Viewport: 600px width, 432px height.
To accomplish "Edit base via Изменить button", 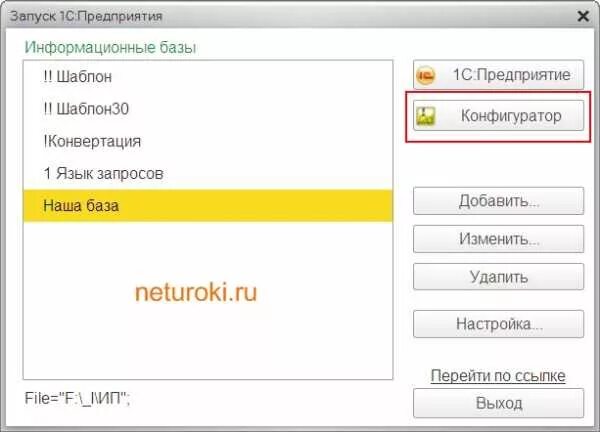I will tap(498, 239).
